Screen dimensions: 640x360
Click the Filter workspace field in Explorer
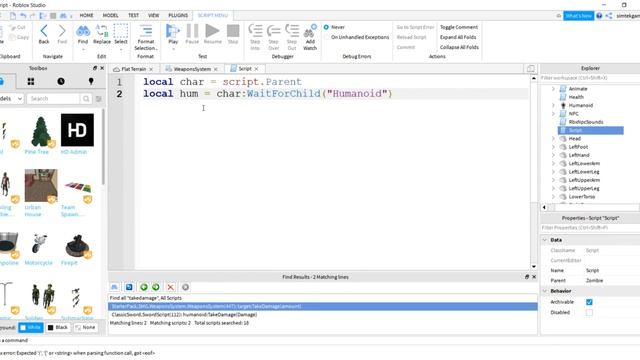pyautogui.click(x=590, y=78)
